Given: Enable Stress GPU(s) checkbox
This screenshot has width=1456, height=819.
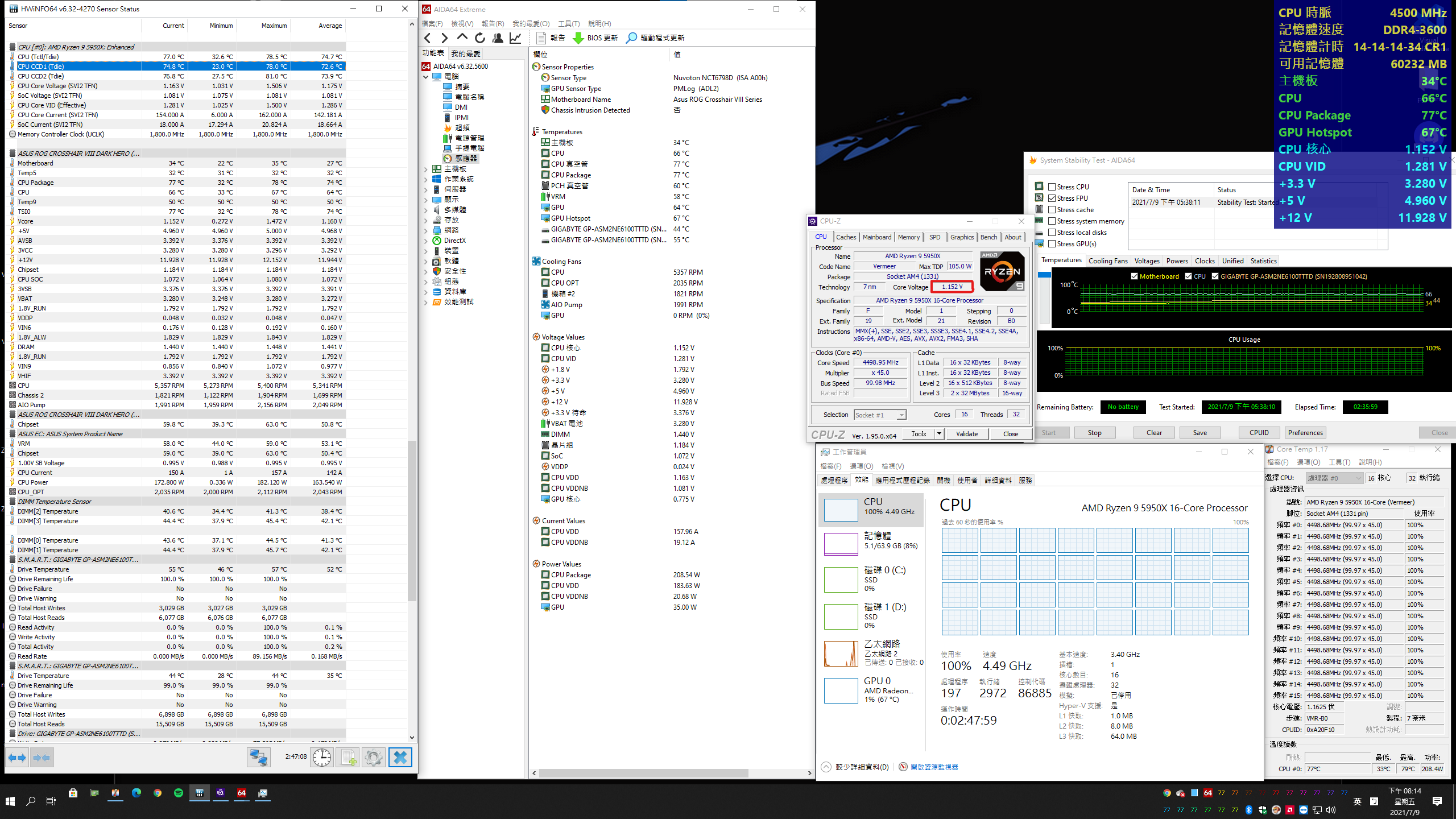Looking at the screenshot, I should [1052, 243].
